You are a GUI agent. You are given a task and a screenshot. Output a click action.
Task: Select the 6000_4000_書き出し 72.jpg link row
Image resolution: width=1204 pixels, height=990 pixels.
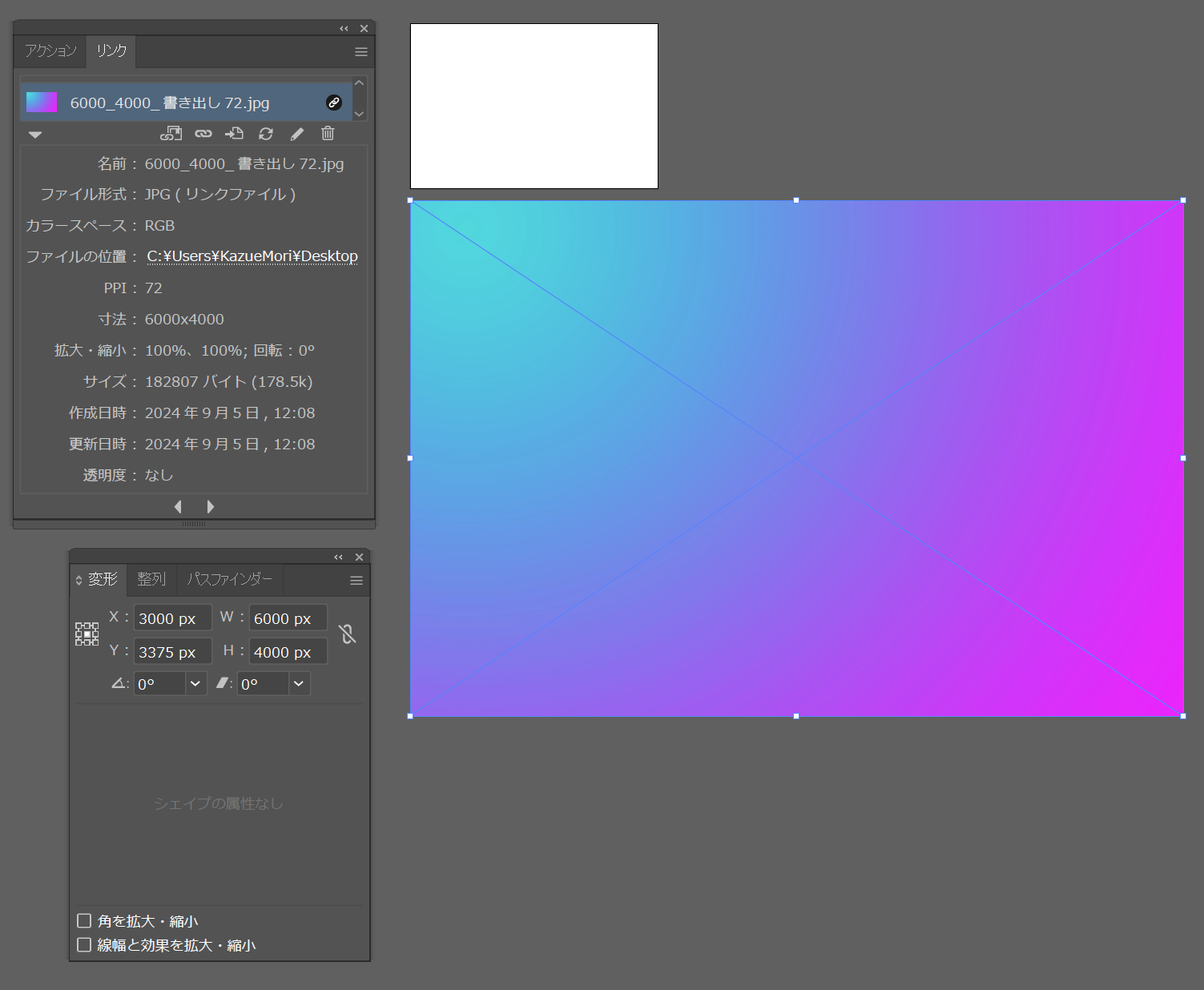(186, 103)
